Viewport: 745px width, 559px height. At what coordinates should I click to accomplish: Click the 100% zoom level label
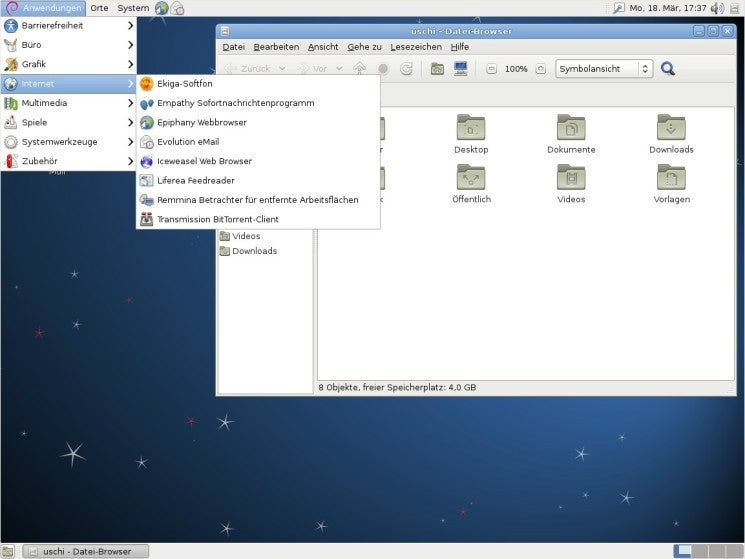click(516, 69)
